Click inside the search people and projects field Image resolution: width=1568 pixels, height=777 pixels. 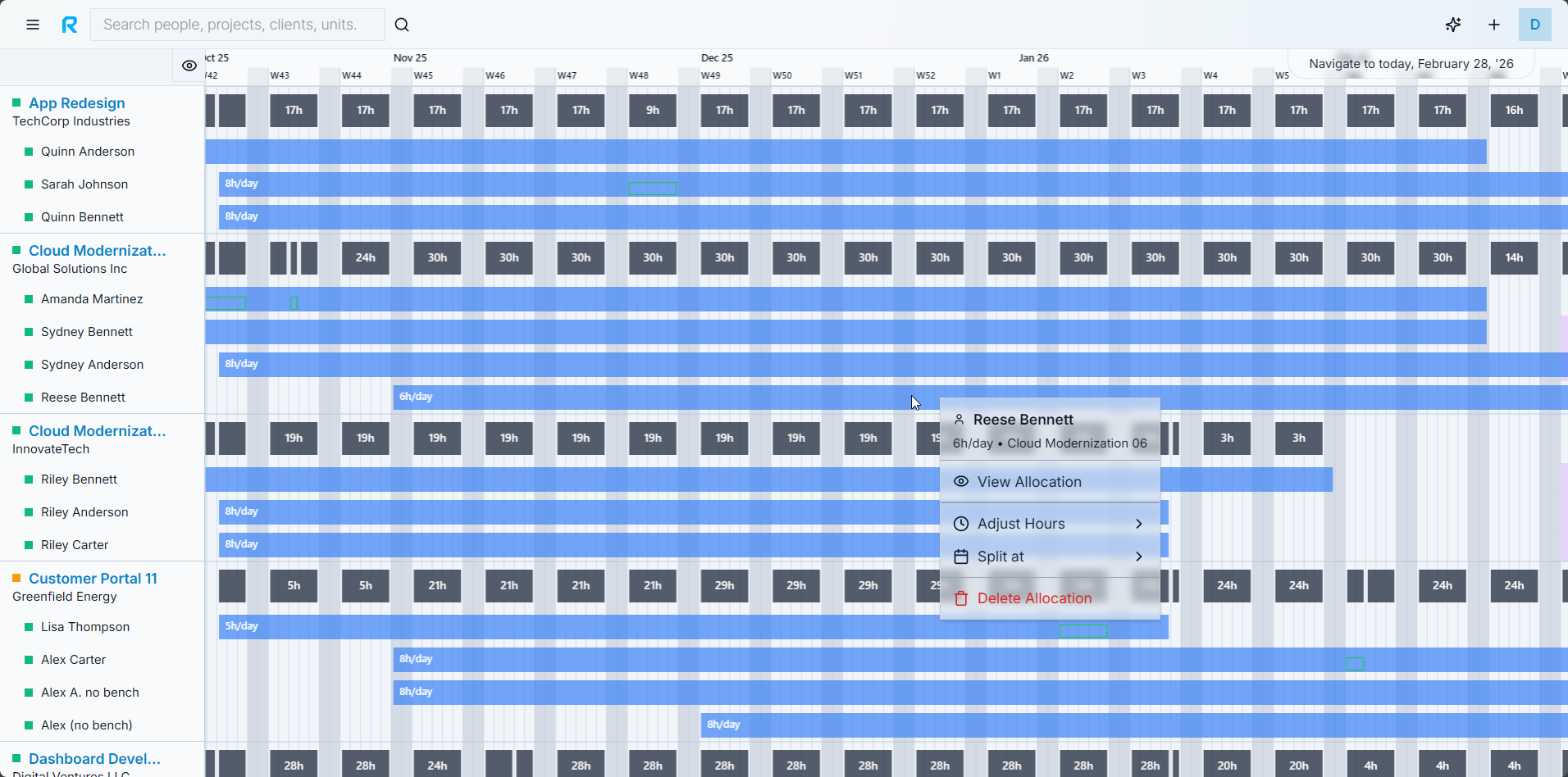(x=238, y=25)
